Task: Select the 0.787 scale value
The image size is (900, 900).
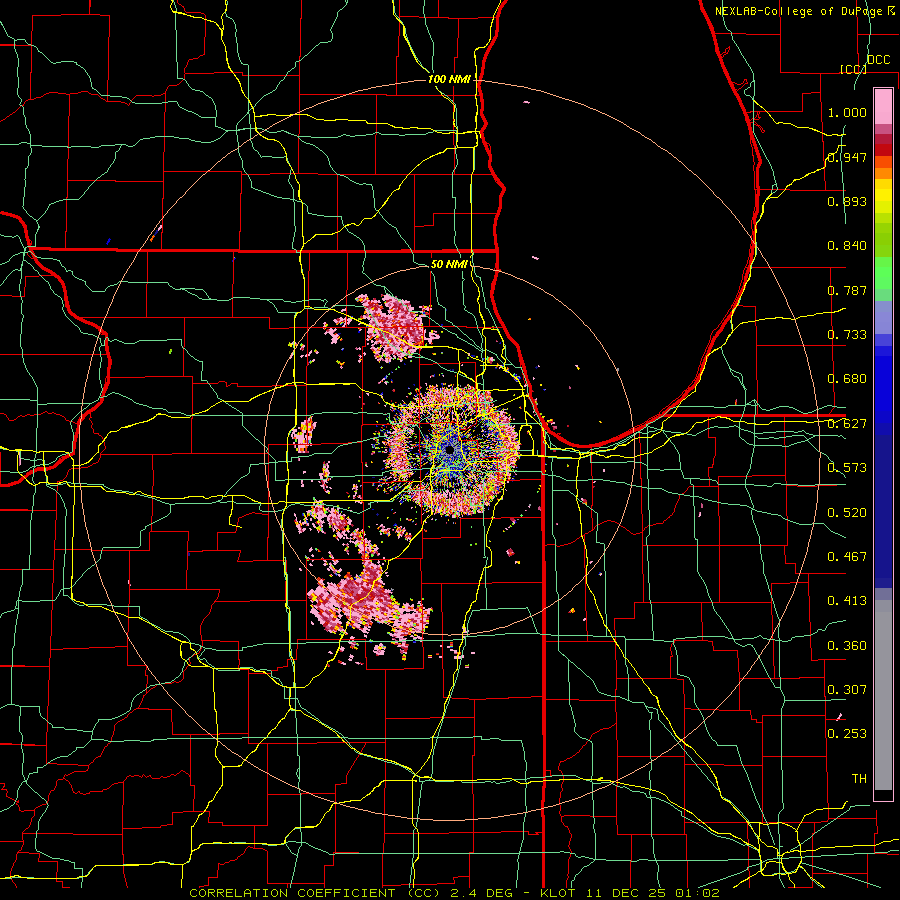Action: click(847, 290)
